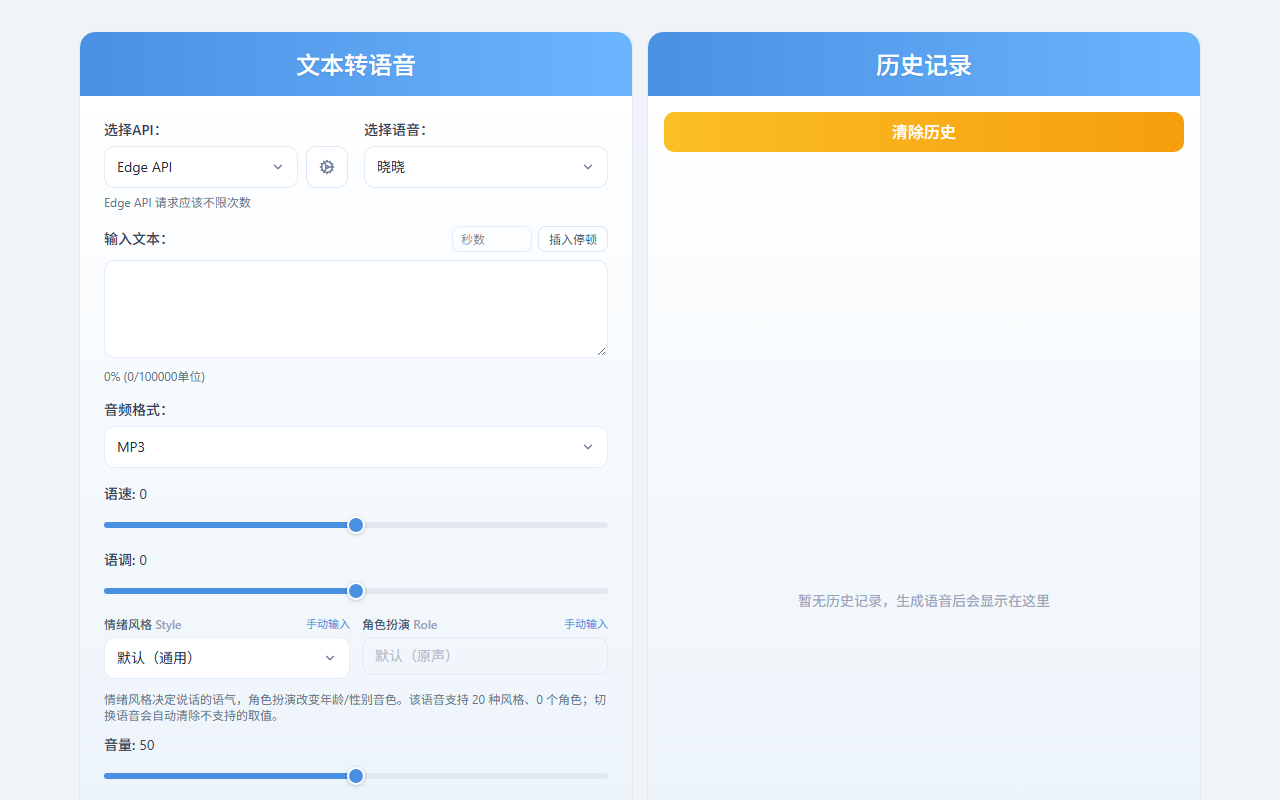Viewport: 1280px width, 800px height.
Task: Open the 选择API dropdown showing Edge API
Action: pyautogui.click(x=201, y=167)
